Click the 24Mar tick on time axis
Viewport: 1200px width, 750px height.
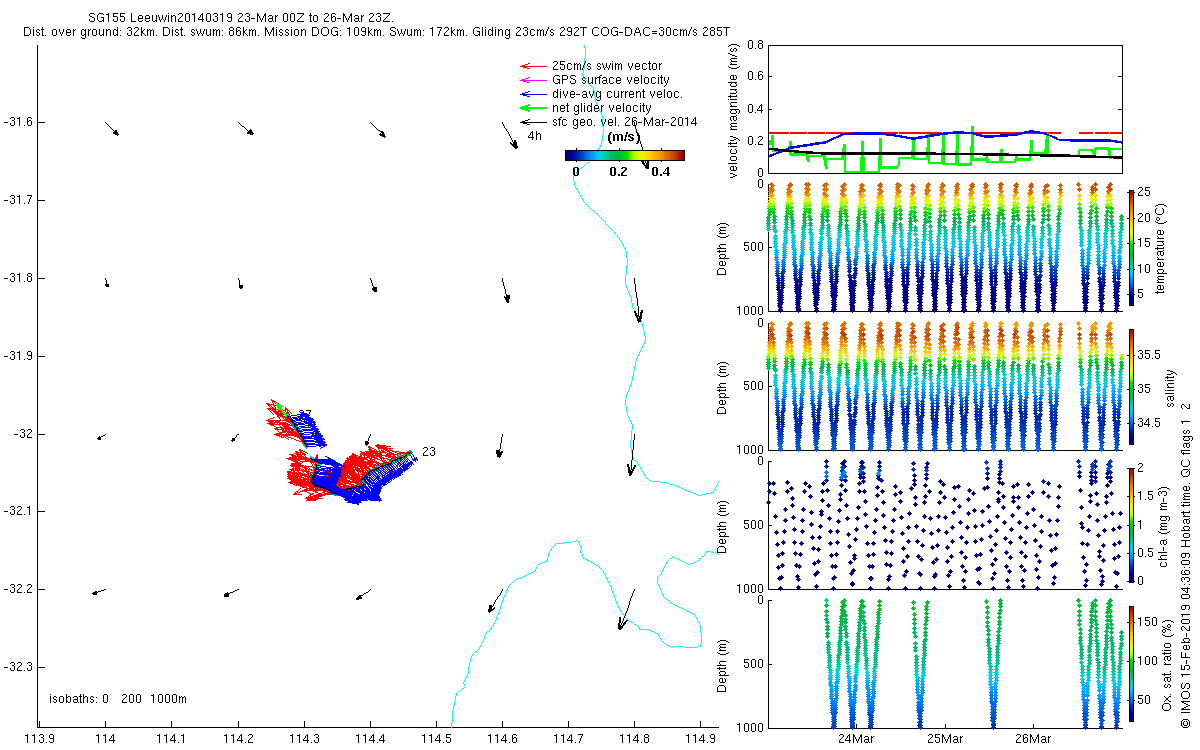pyautogui.click(x=856, y=739)
